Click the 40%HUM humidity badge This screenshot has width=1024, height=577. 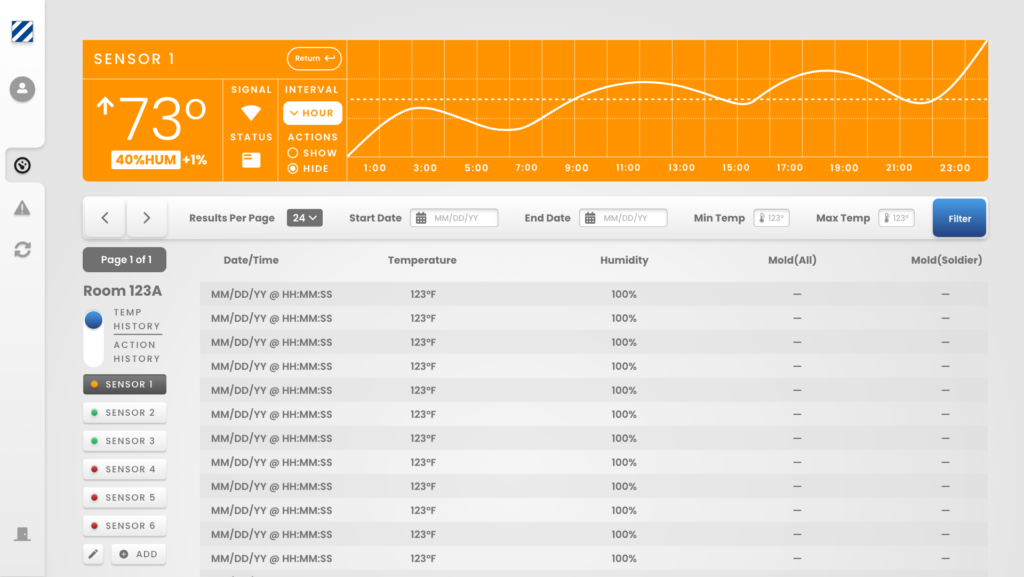coord(145,160)
